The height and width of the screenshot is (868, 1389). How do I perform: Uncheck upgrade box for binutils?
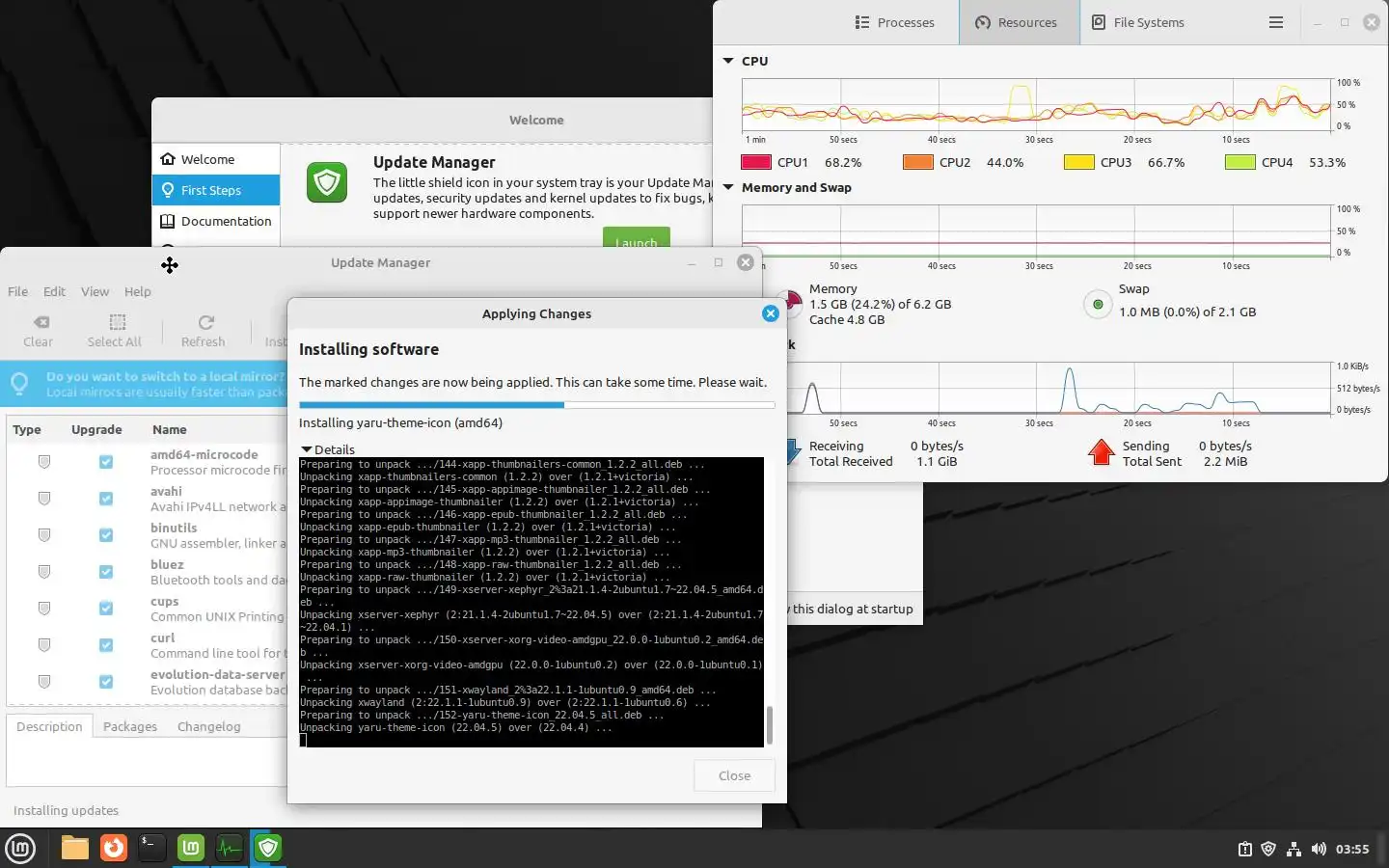106,535
